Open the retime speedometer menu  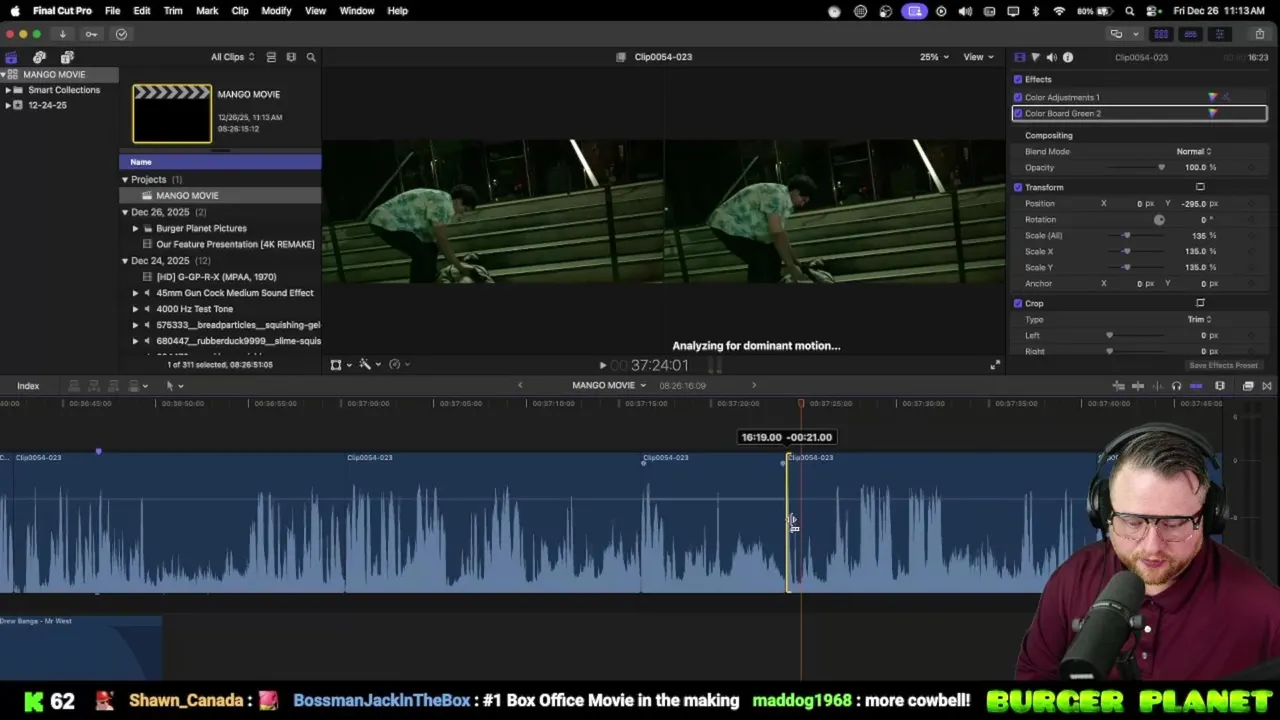(x=397, y=365)
